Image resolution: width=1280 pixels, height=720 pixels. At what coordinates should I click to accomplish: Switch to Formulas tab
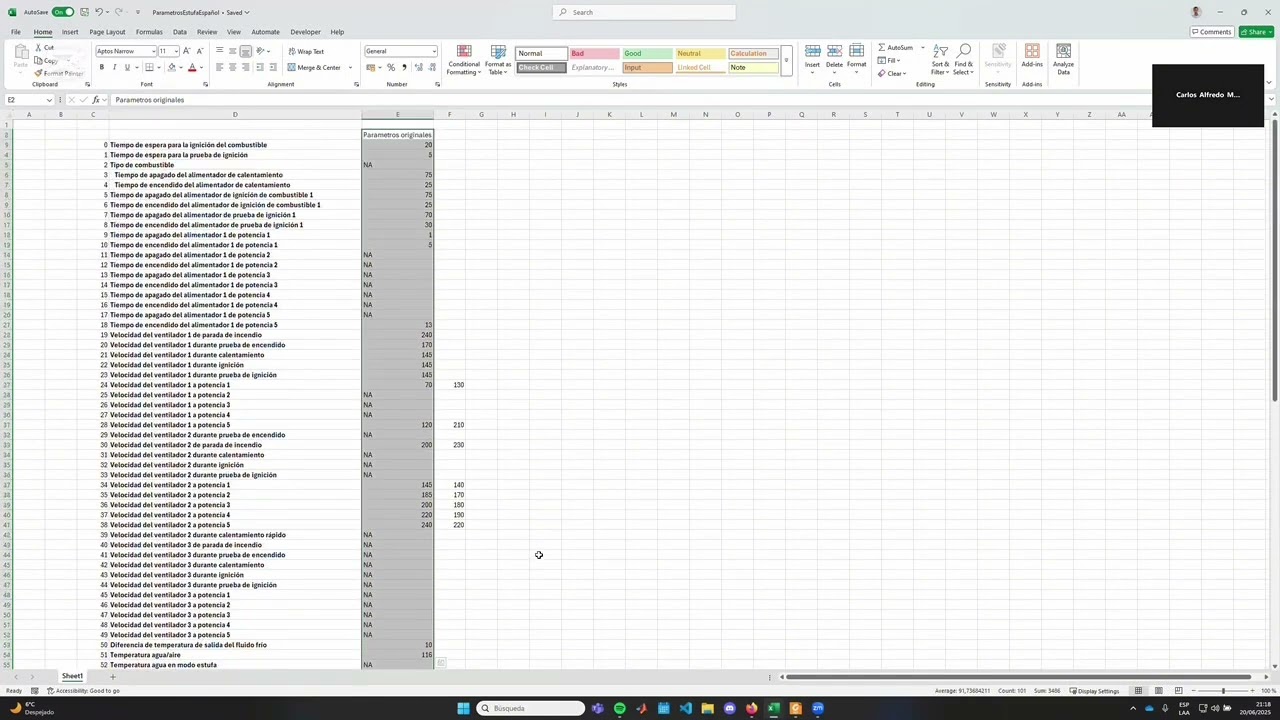[x=149, y=32]
